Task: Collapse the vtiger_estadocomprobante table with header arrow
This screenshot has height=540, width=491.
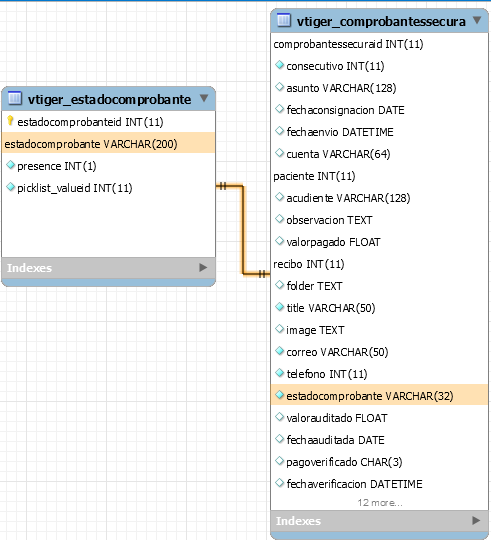Action: point(204,98)
